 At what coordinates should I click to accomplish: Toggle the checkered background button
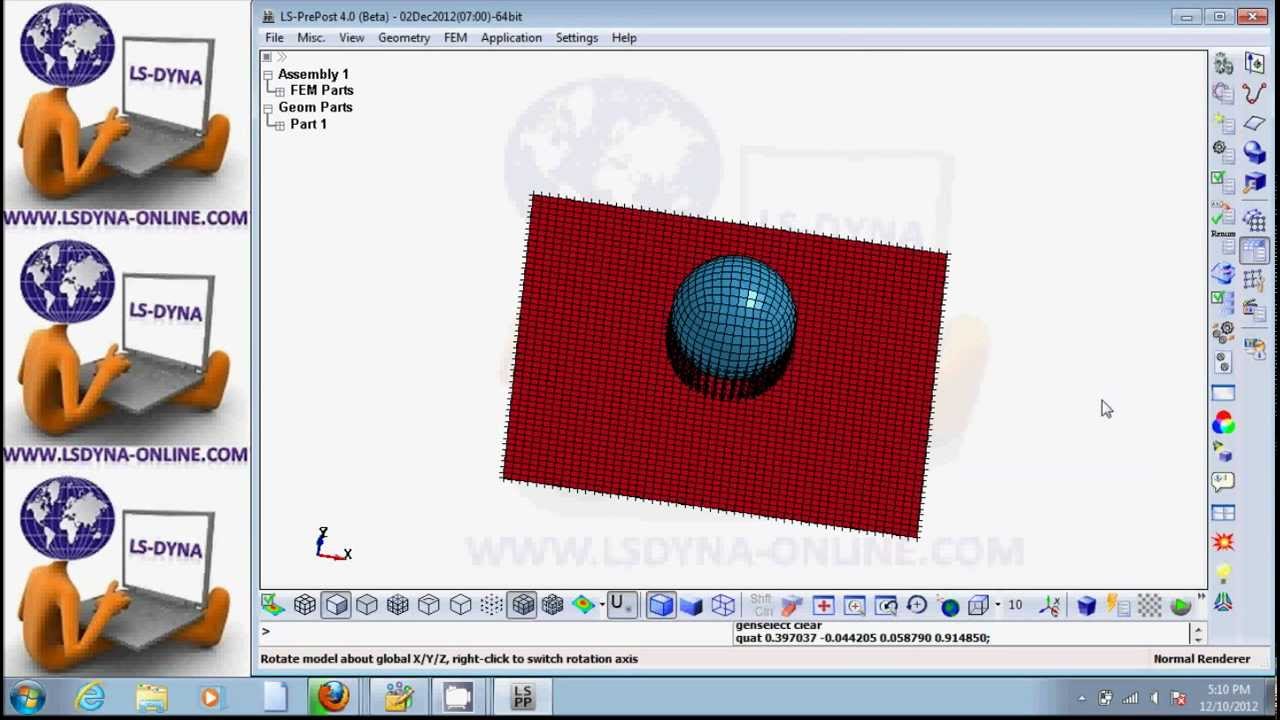point(1149,605)
